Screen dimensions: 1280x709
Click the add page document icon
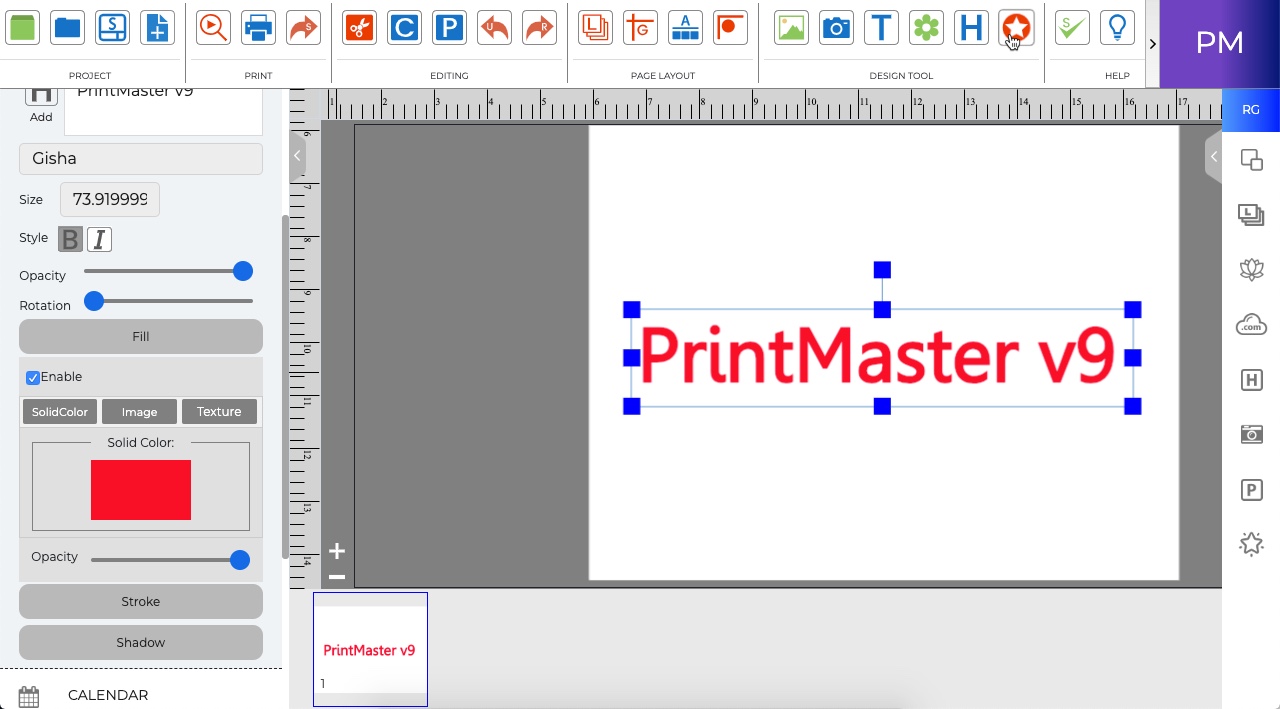[x=157, y=28]
